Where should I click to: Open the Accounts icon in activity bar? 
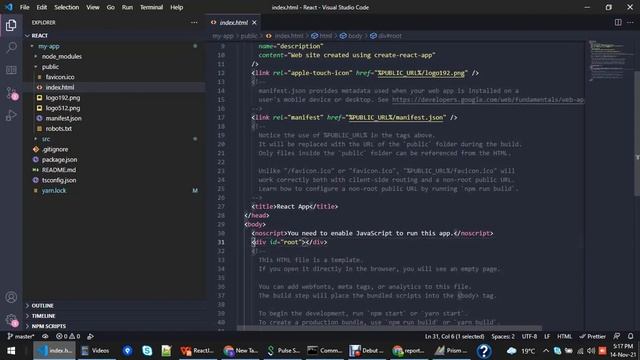(x=11, y=297)
